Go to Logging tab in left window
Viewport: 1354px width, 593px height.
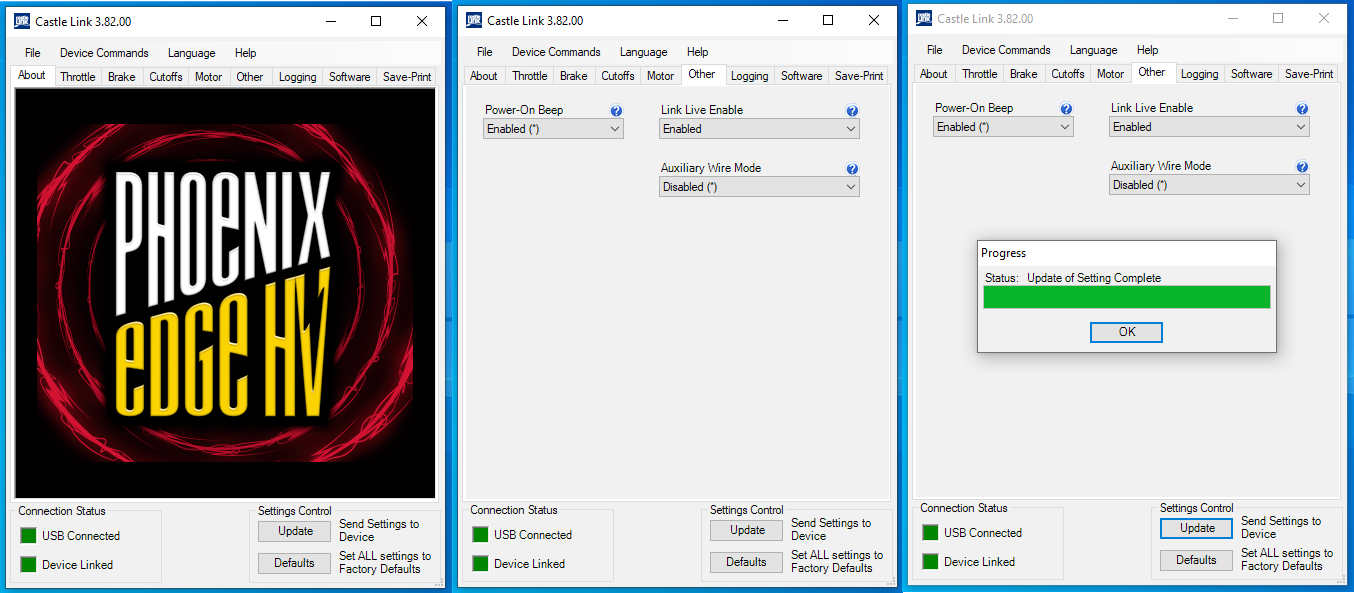[298, 77]
